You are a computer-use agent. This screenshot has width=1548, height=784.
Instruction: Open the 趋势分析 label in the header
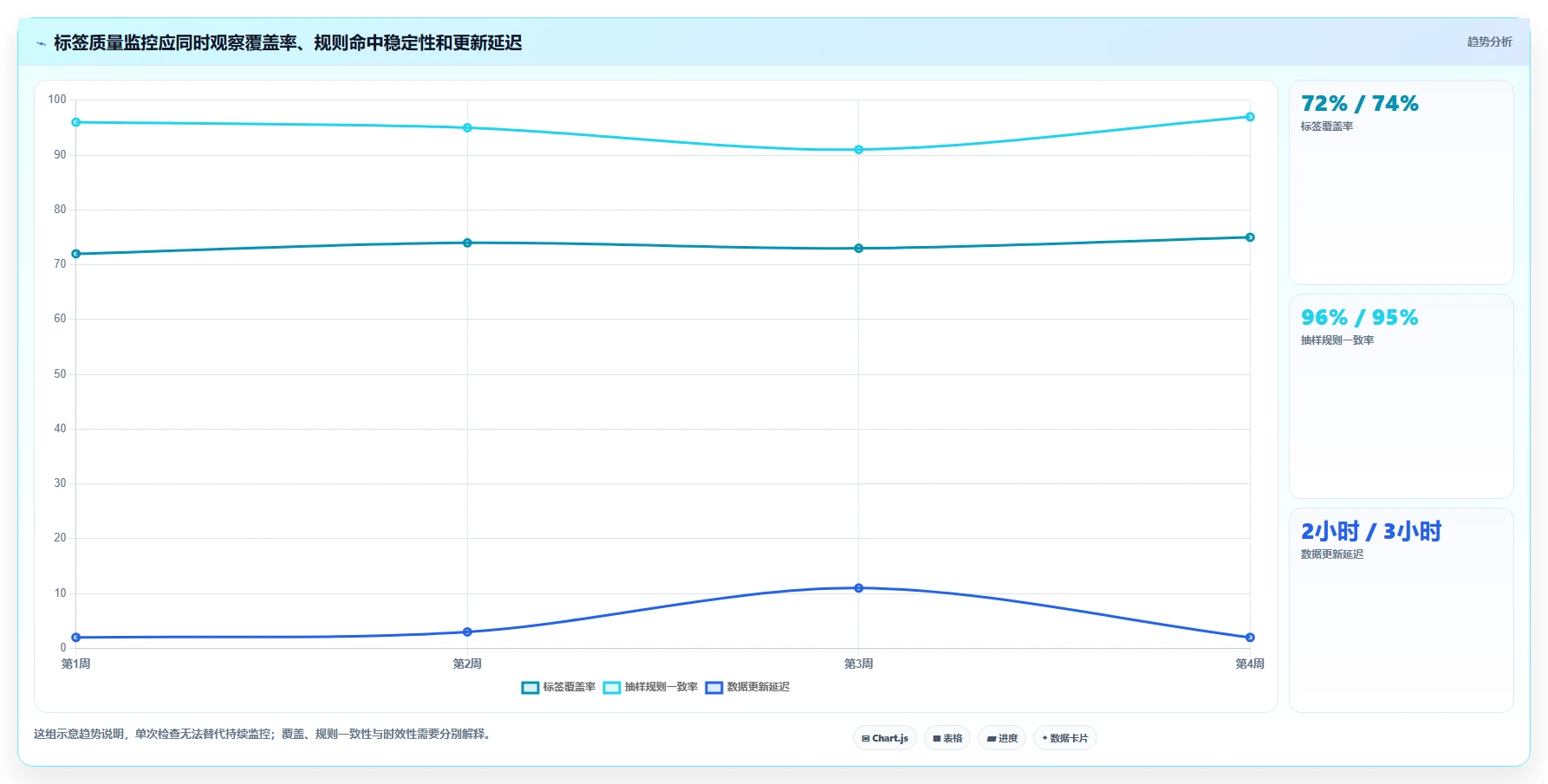point(1489,42)
